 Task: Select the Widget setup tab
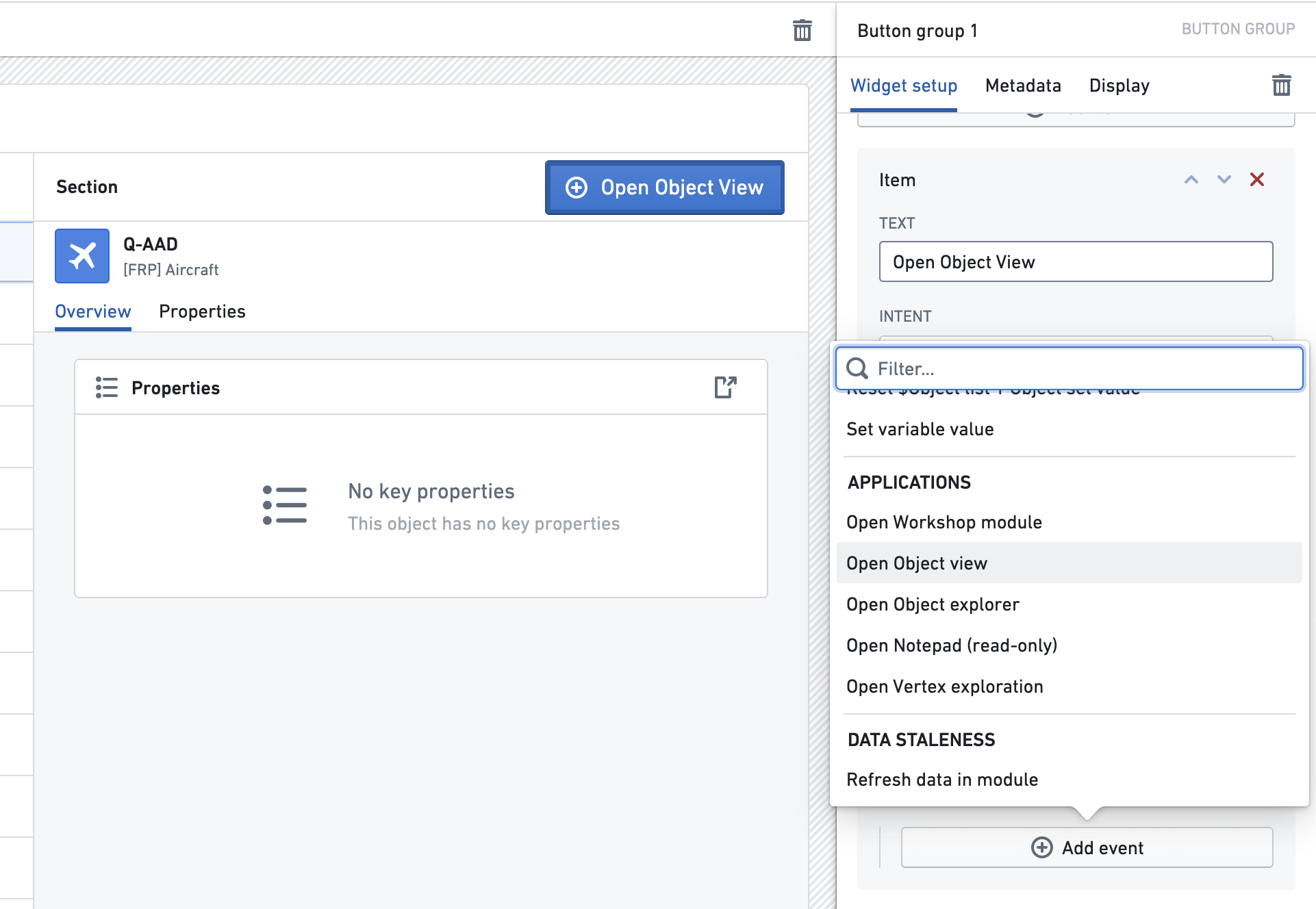tap(904, 86)
